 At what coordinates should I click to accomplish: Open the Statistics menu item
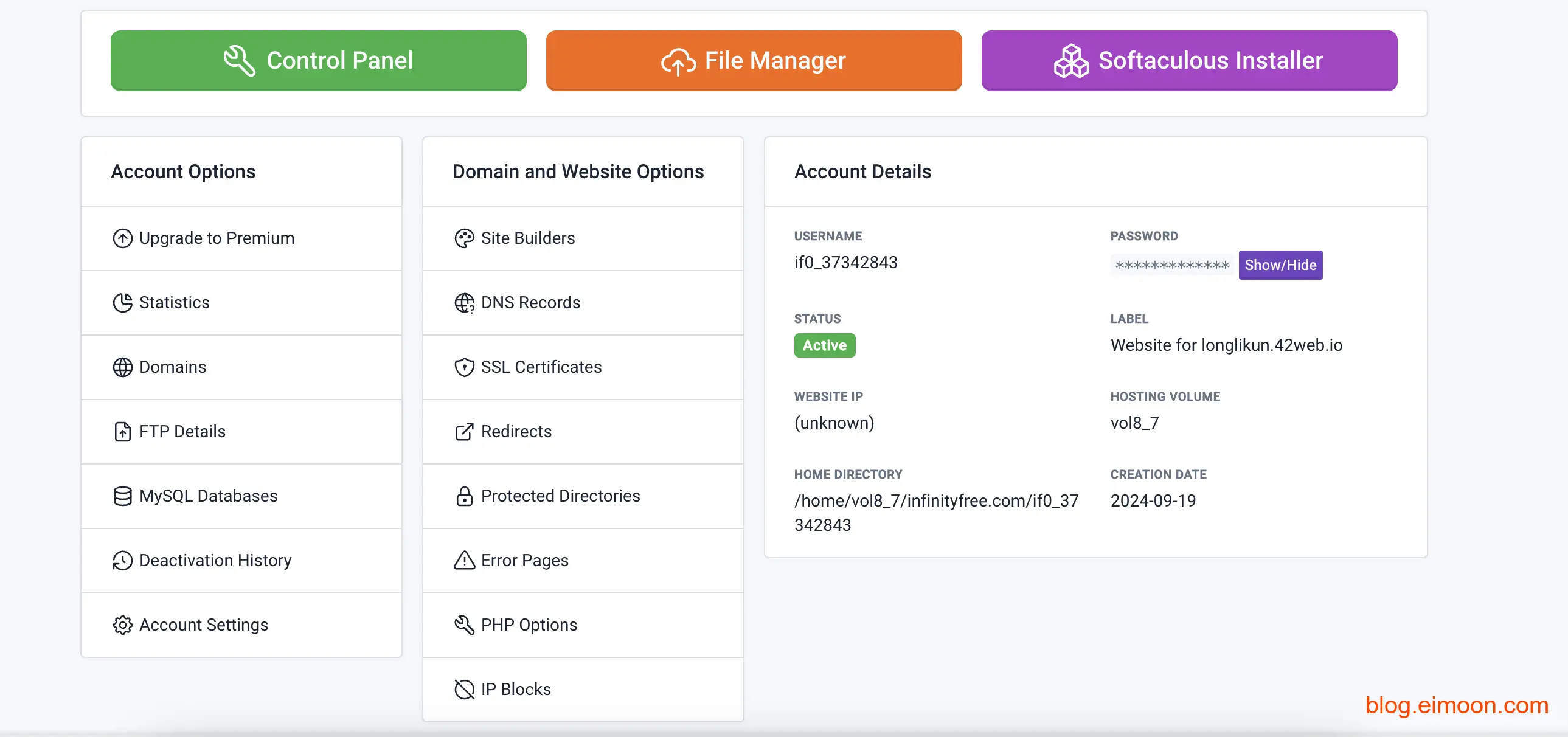pos(174,302)
